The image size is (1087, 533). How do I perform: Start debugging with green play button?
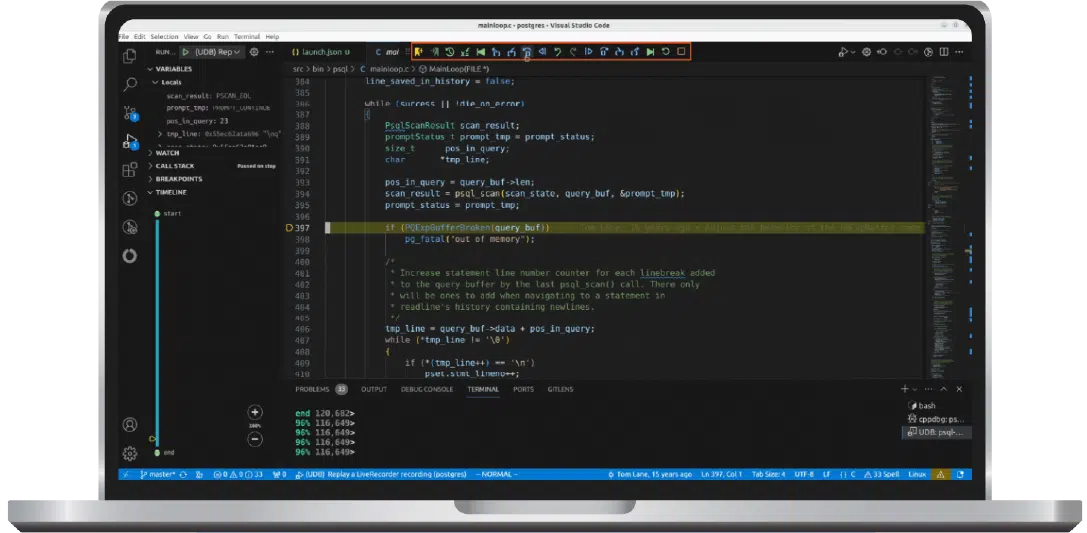point(186,52)
